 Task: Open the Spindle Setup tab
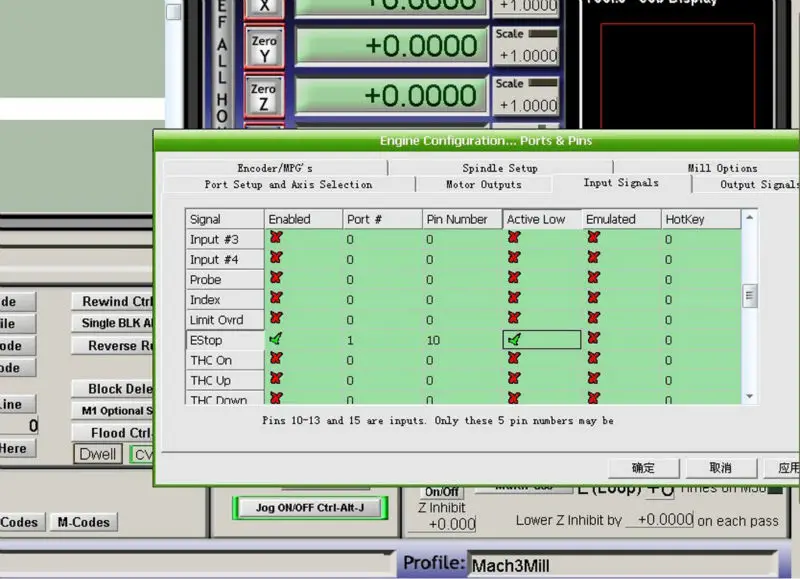(x=500, y=168)
